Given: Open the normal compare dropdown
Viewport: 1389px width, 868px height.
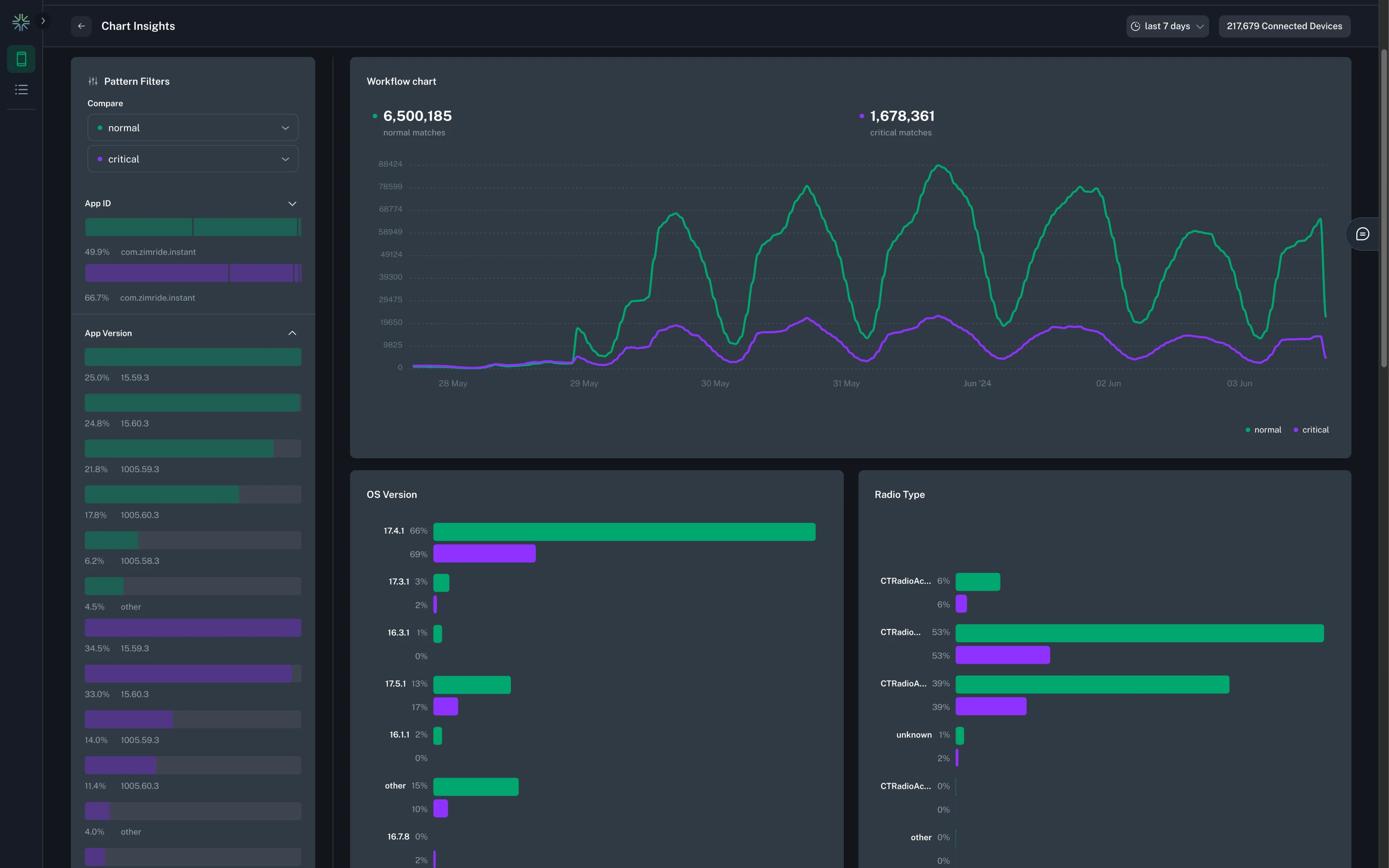Looking at the screenshot, I should click(192, 127).
